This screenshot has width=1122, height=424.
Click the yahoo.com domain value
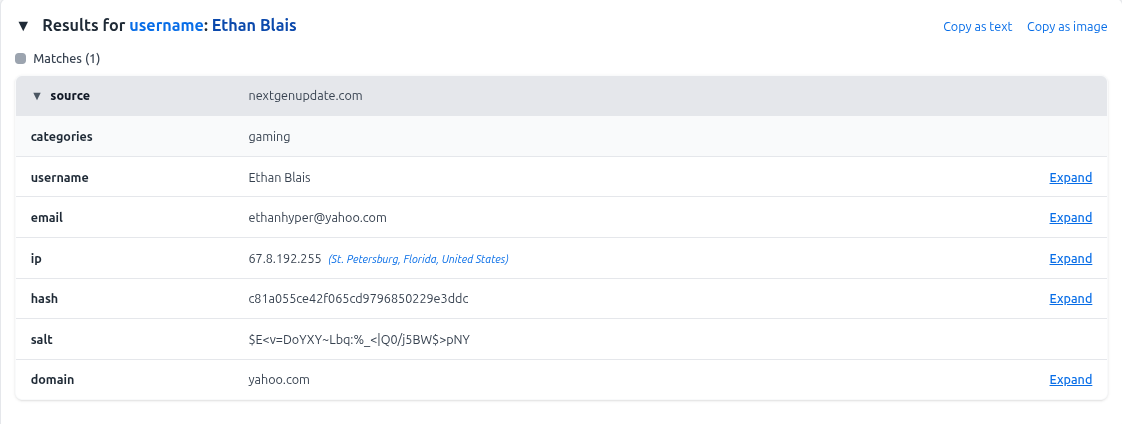point(279,380)
